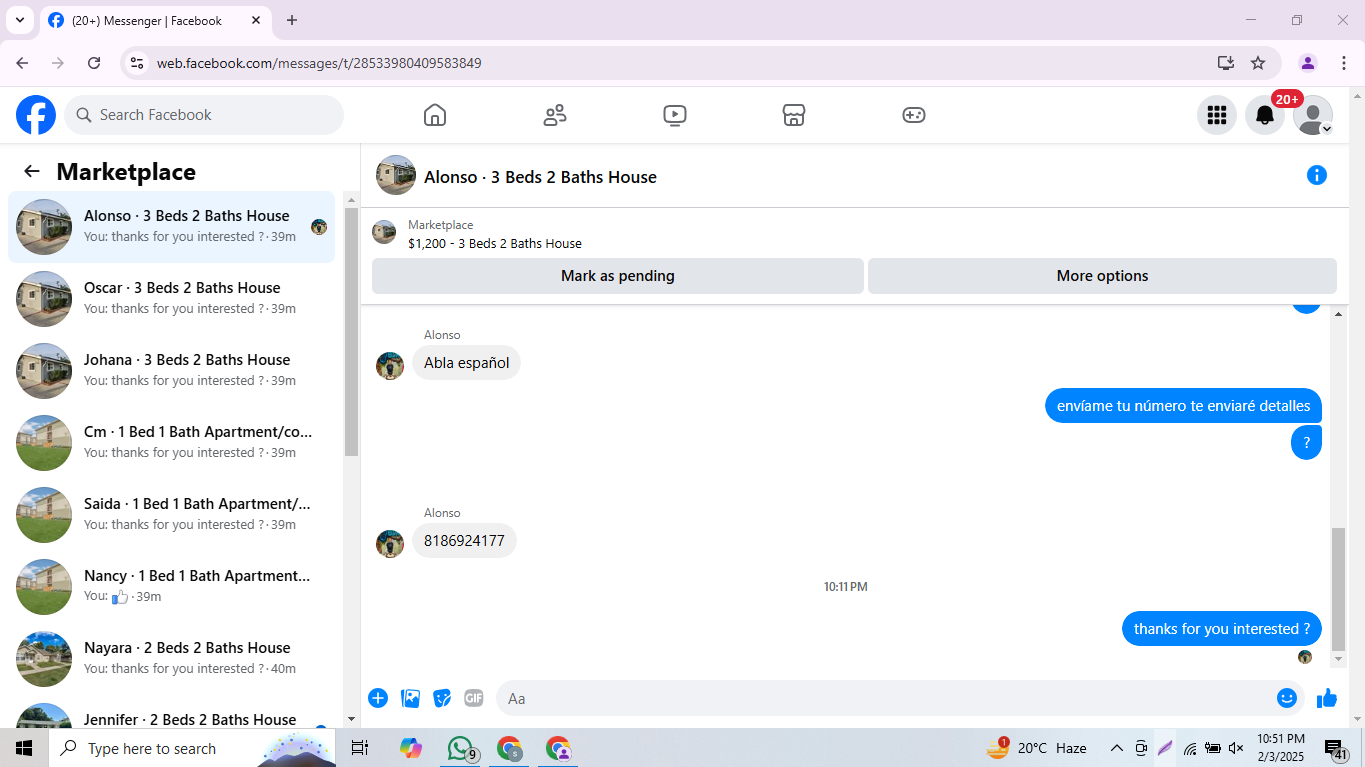Close the Messenger tab
Screen dimensions: 1365x767
pos(256,20)
